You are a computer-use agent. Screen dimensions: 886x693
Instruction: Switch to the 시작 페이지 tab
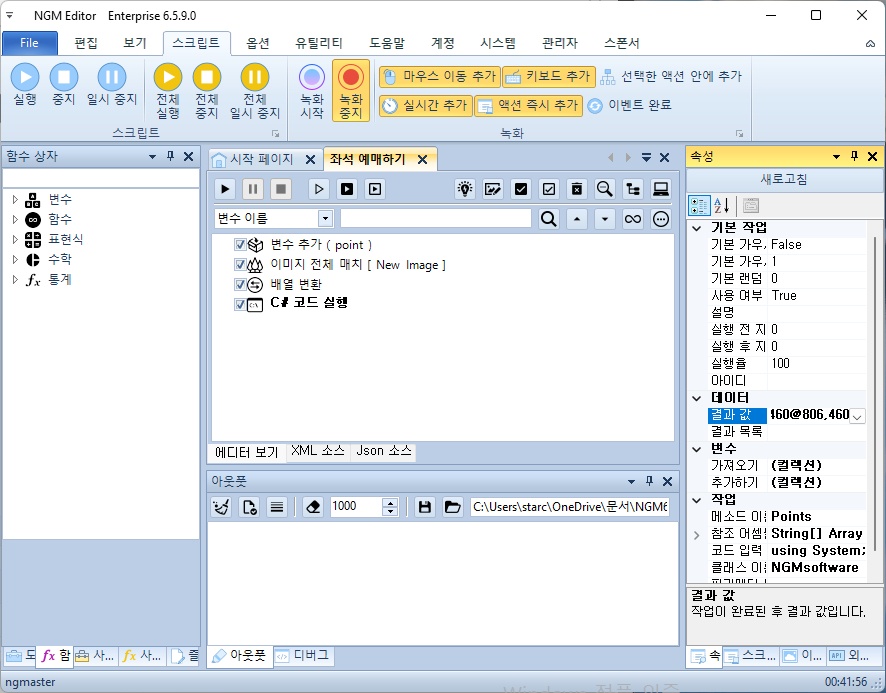pos(260,159)
